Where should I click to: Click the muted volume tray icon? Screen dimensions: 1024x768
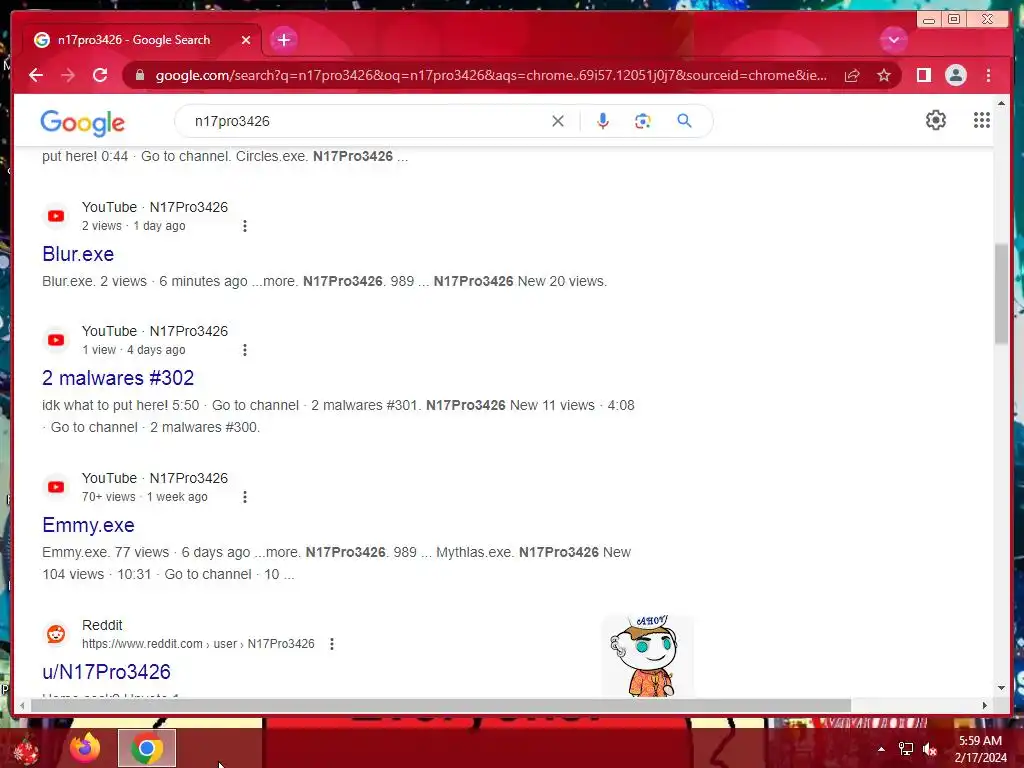[x=930, y=749]
